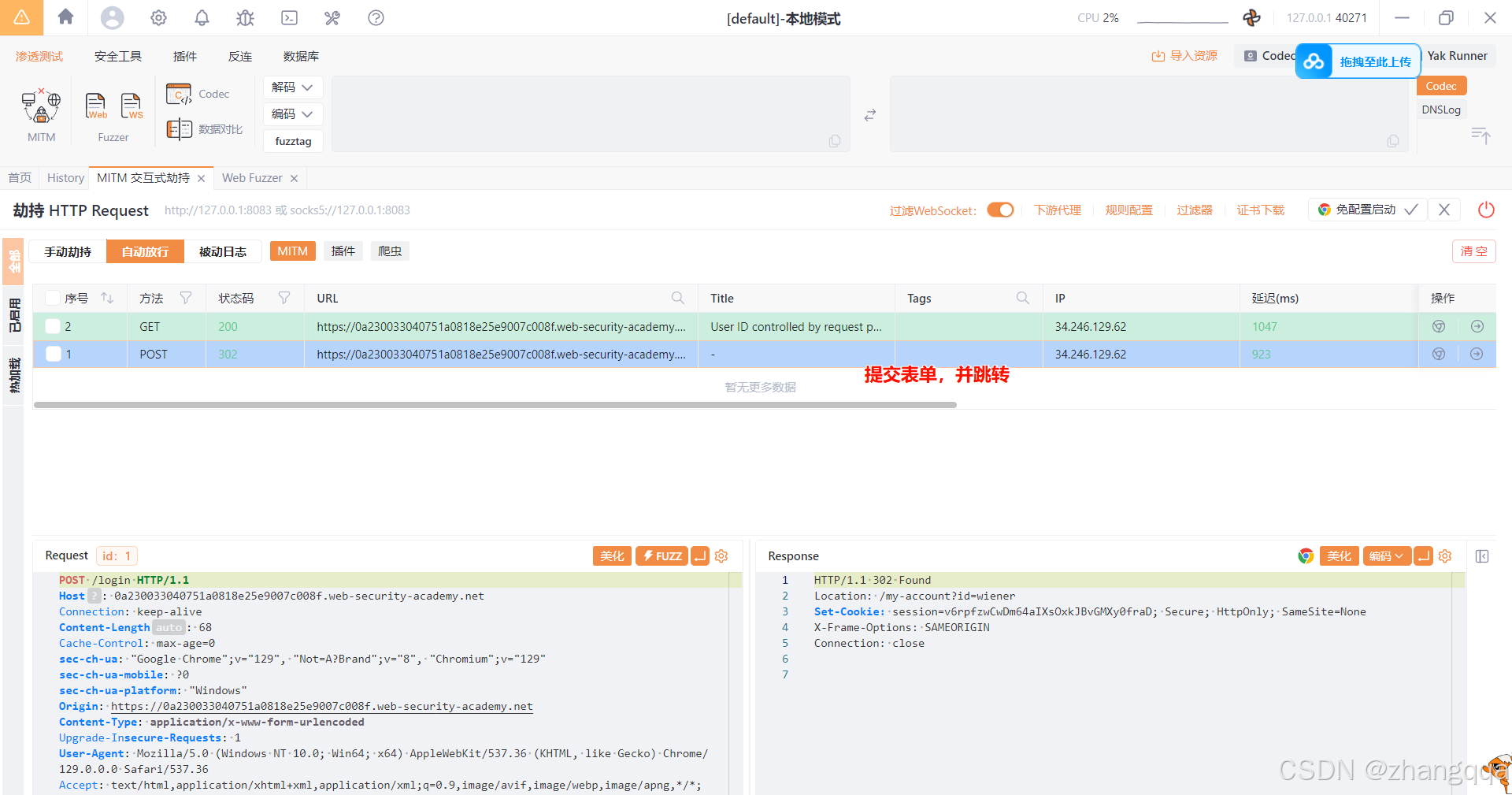The width and height of the screenshot is (1512, 795).
Task: Open the 规则配置 link
Action: [x=1128, y=210]
